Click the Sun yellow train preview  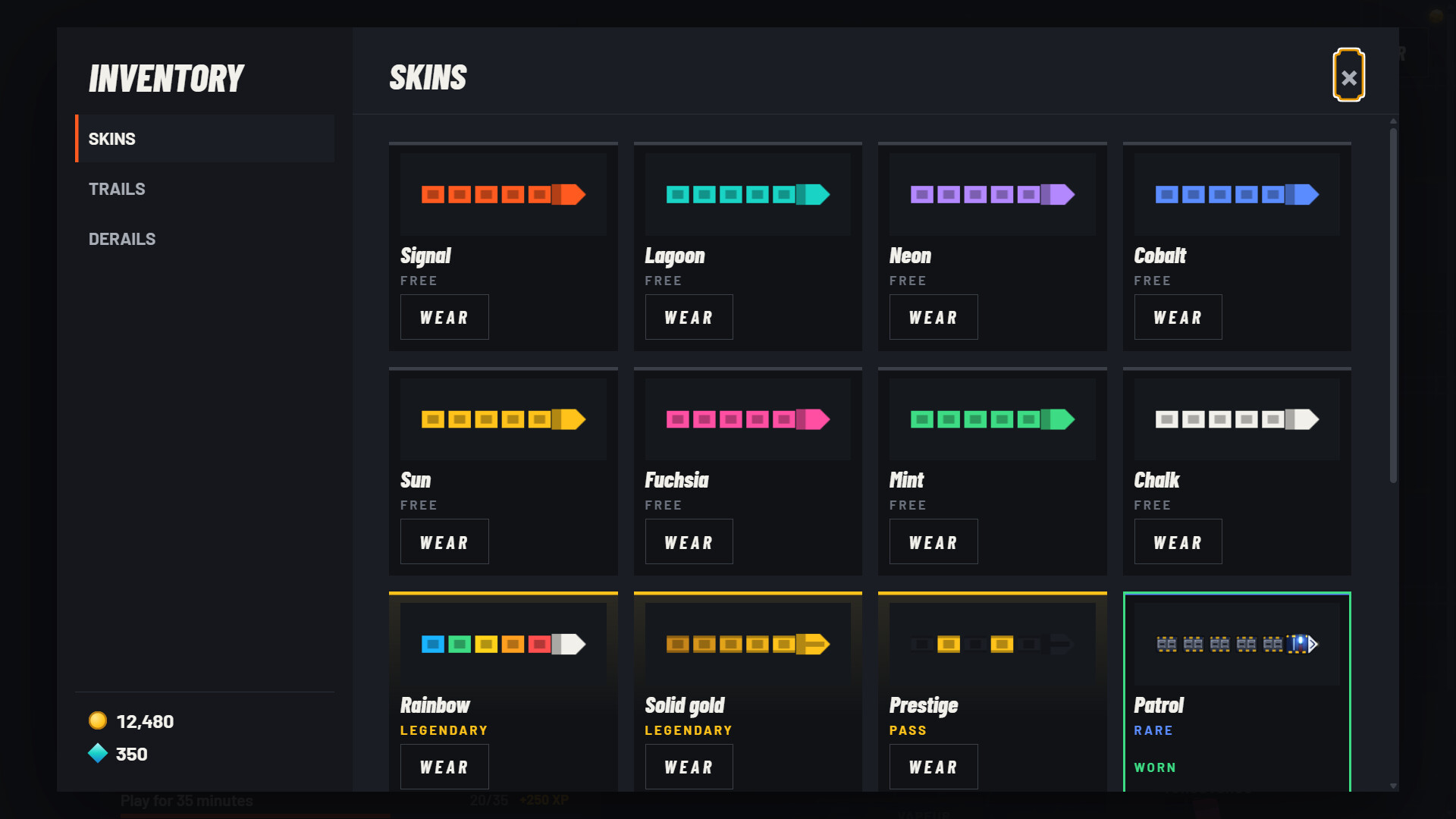pyautogui.click(x=504, y=419)
